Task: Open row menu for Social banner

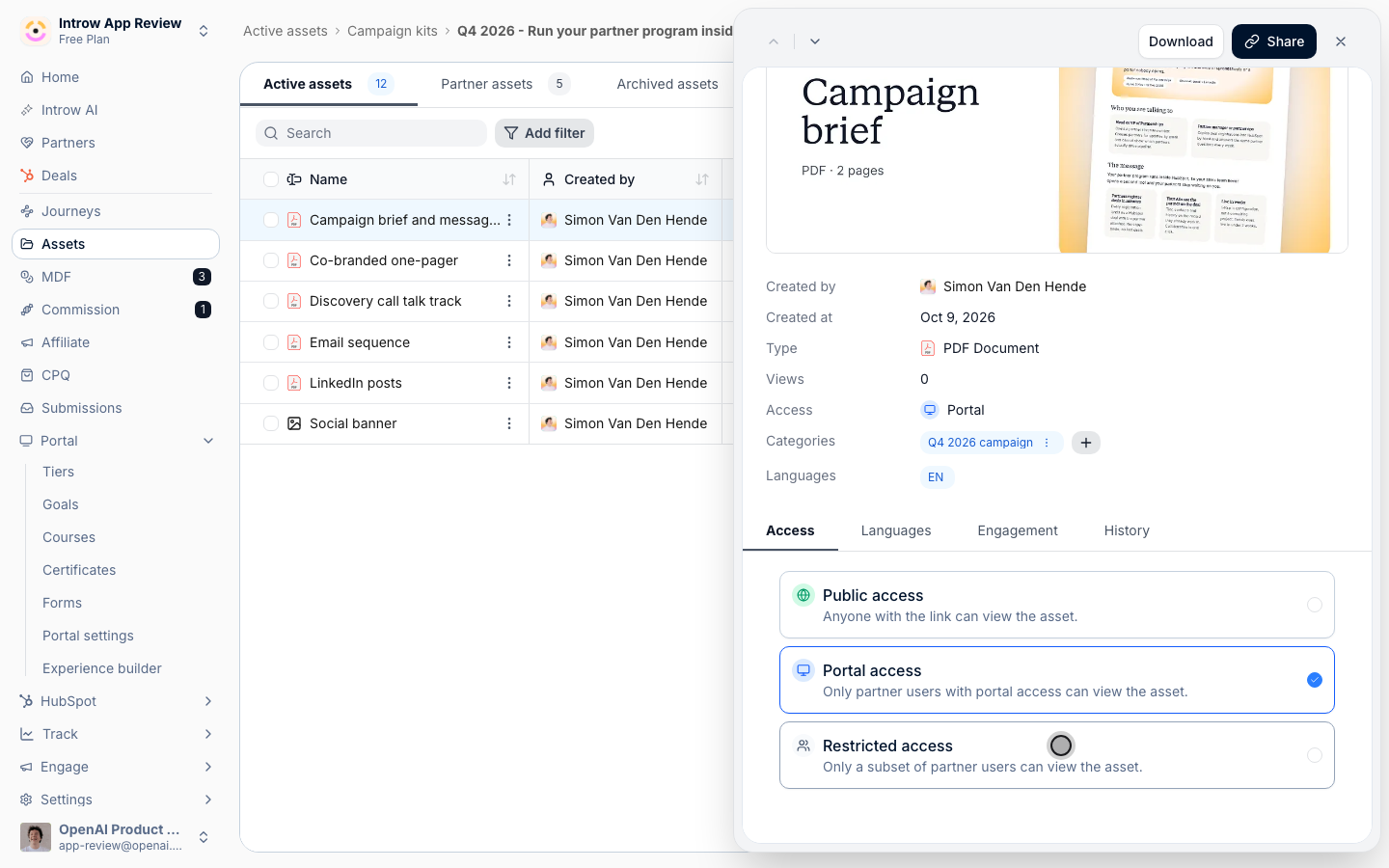Action: [x=509, y=423]
